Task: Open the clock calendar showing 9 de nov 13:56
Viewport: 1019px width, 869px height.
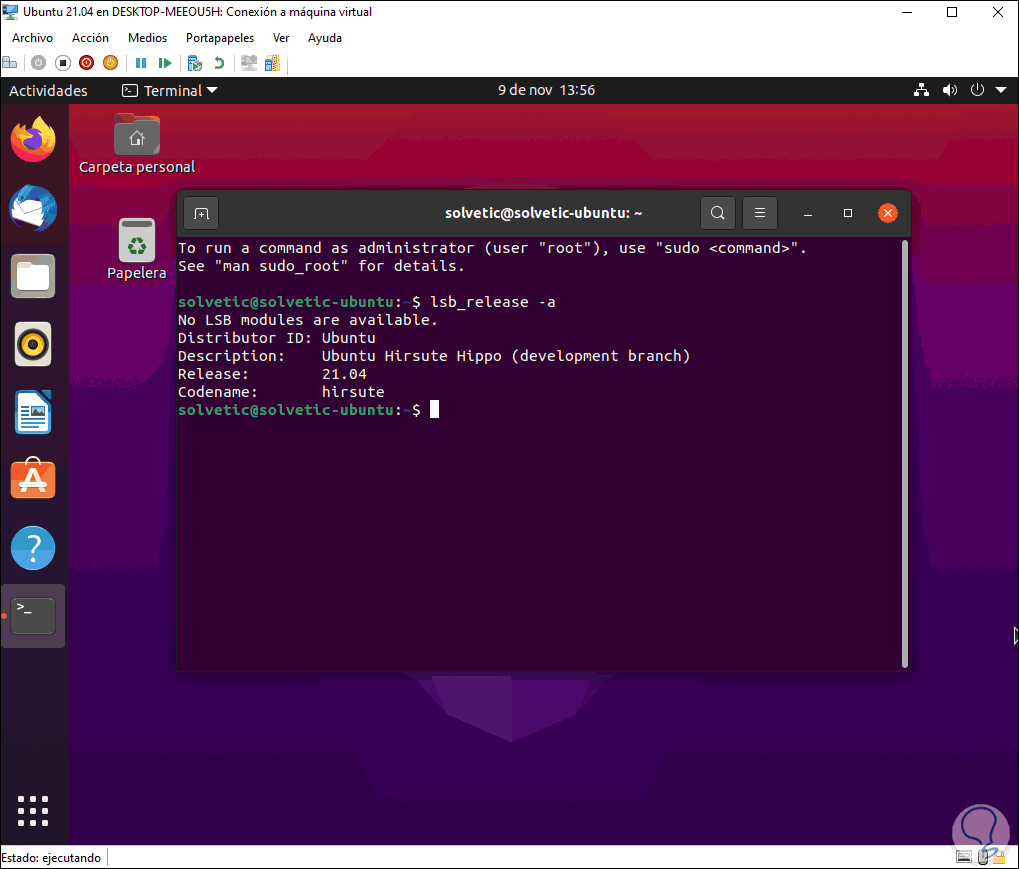Action: [547, 90]
